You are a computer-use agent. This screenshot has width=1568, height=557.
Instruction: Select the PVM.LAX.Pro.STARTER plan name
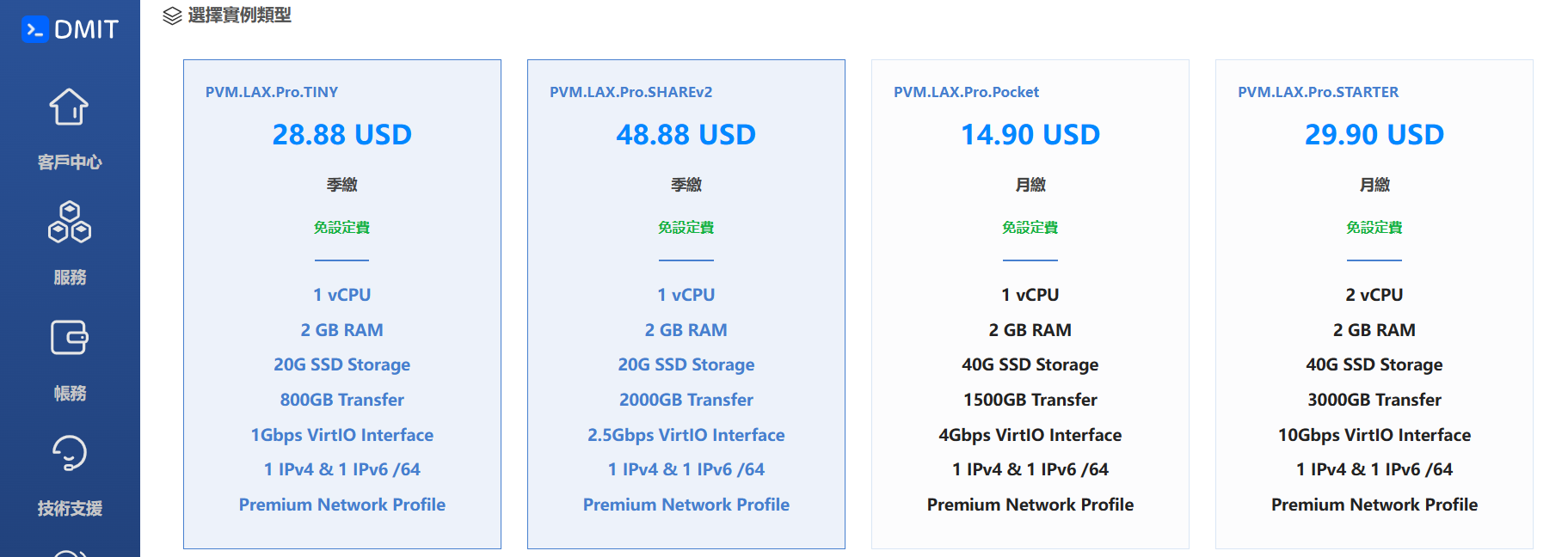(1318, 92)
